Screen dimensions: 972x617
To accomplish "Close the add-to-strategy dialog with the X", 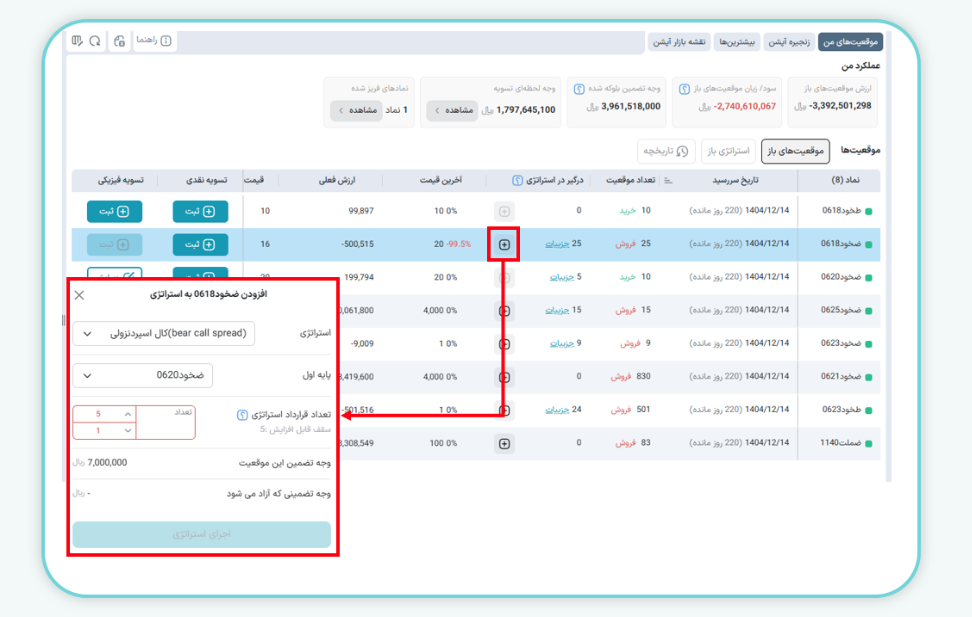I will [x=79, y=294].
